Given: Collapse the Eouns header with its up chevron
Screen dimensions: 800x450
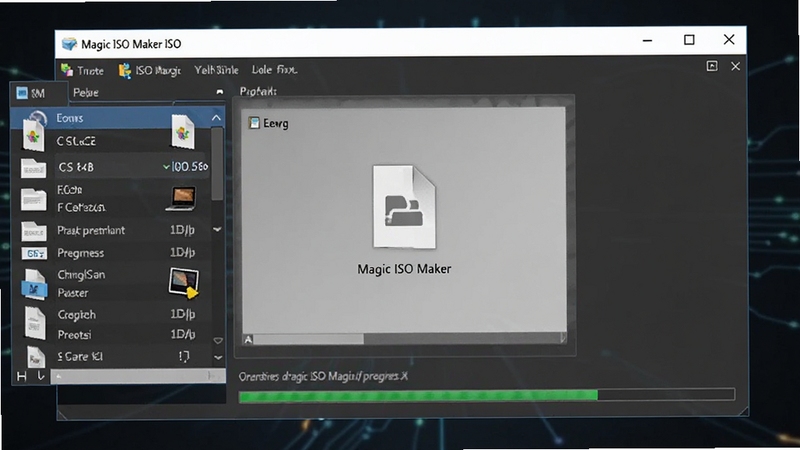Looking at the screenshot, I should [216, 118].
